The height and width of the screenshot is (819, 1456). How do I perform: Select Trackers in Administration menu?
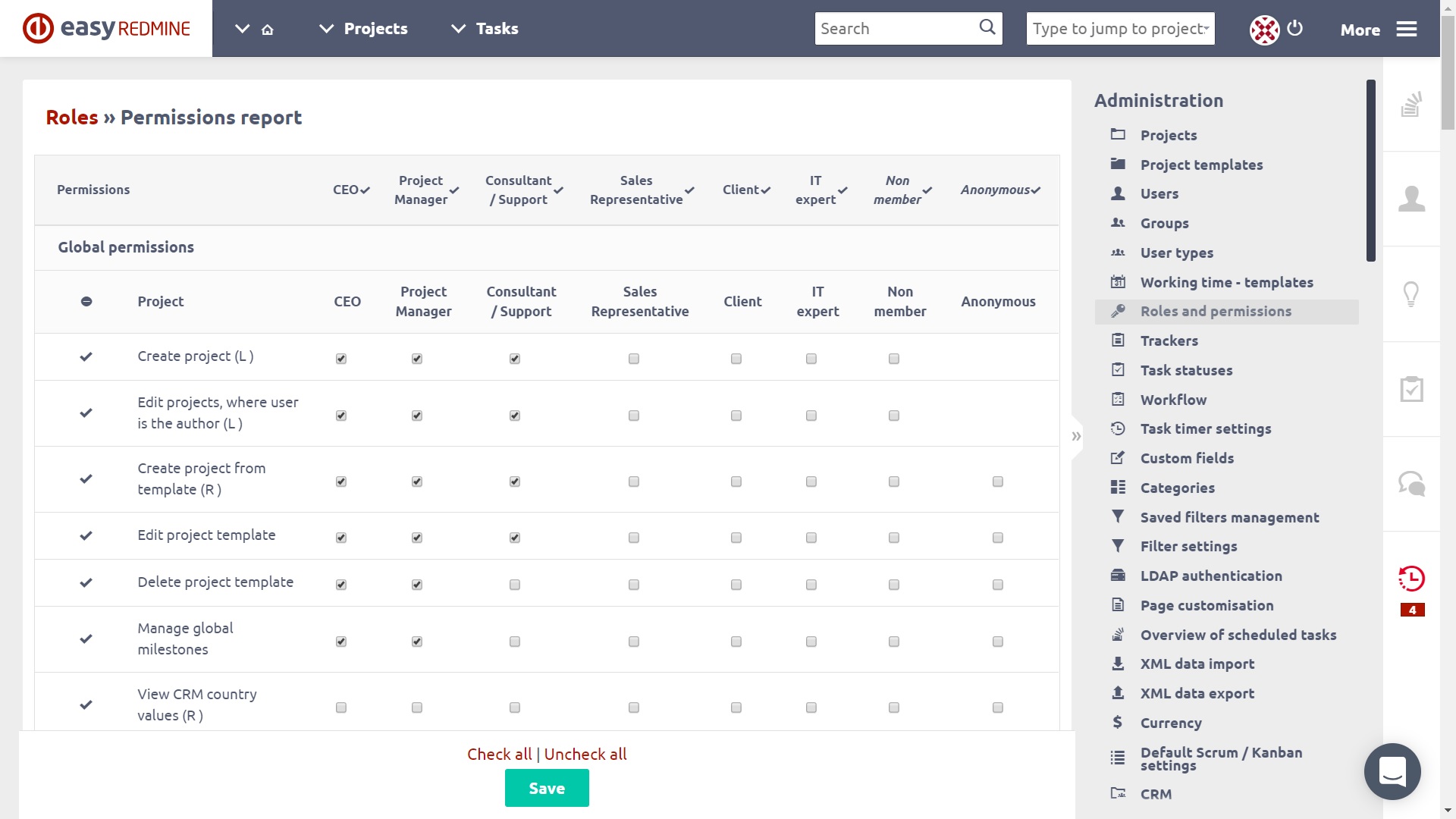pyautogui.click(x=1169, y=340)
